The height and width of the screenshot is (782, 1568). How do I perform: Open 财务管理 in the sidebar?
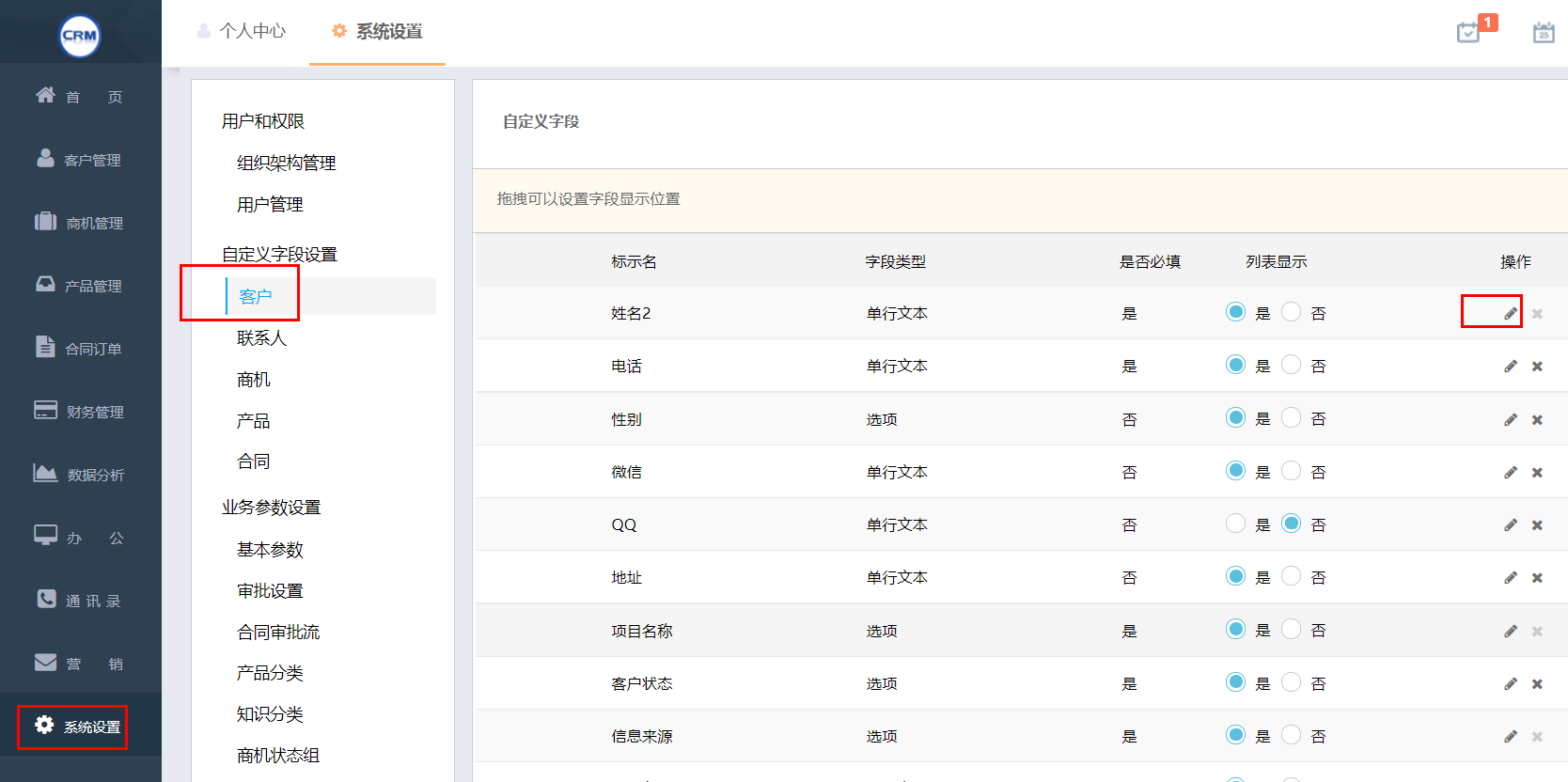click(80, 411)
